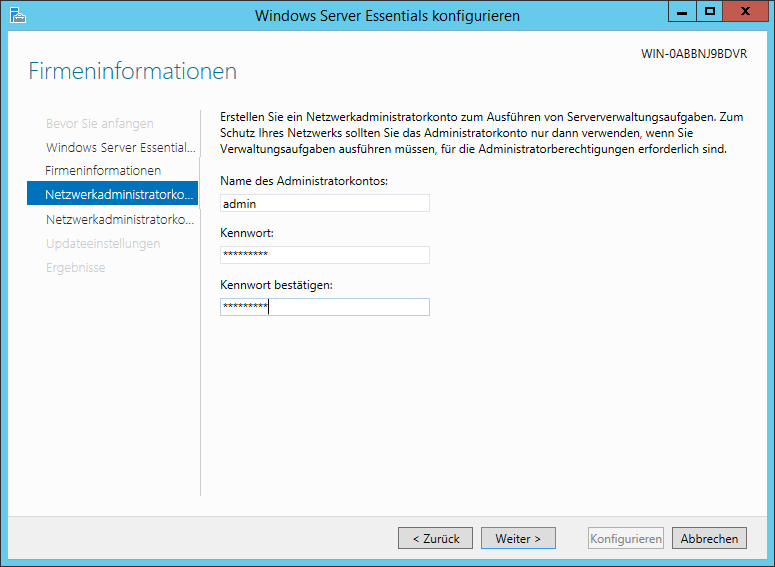Click the 'Kennwort bestätigen:' label
Image resolution: width=775 pixels, height=567 pixels.
276,285
